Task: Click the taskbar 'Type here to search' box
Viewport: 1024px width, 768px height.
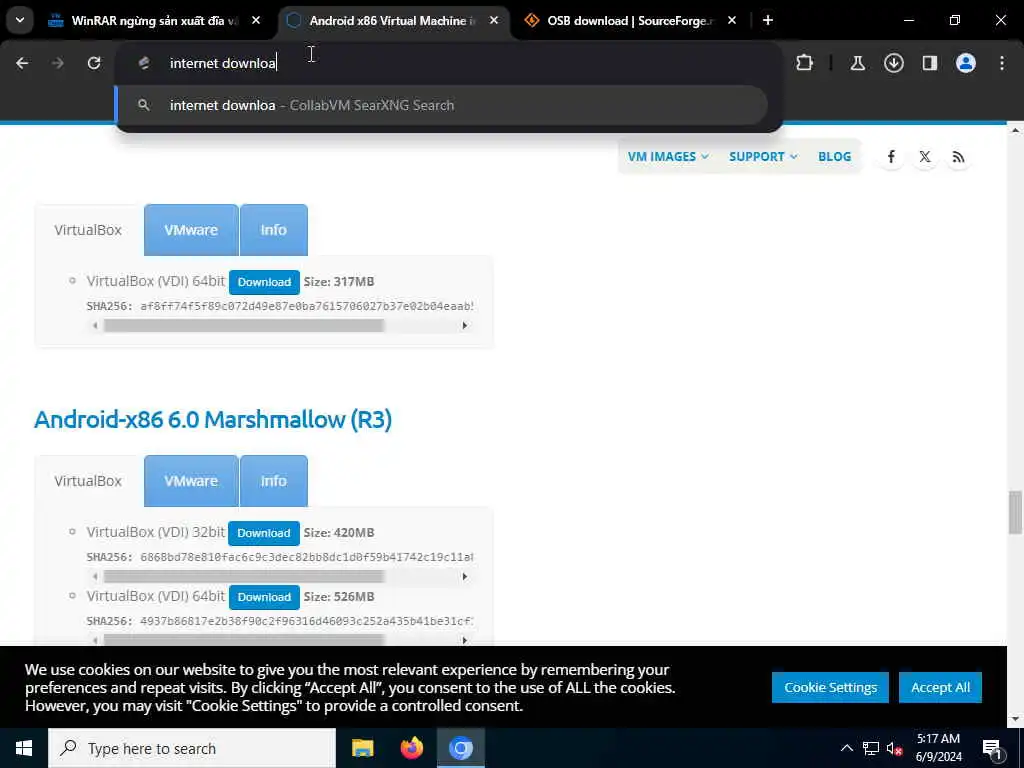Action: pyautogui.click(x=192, y=748)
